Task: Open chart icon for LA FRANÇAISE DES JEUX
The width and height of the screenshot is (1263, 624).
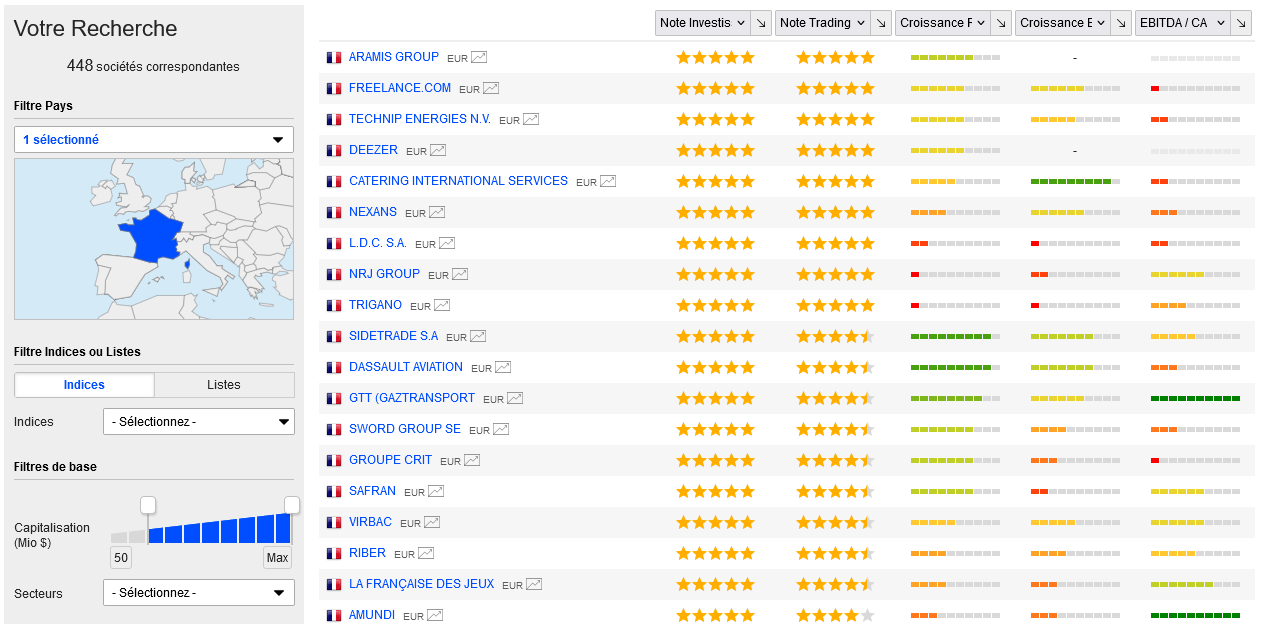Action: pos(534,585)
